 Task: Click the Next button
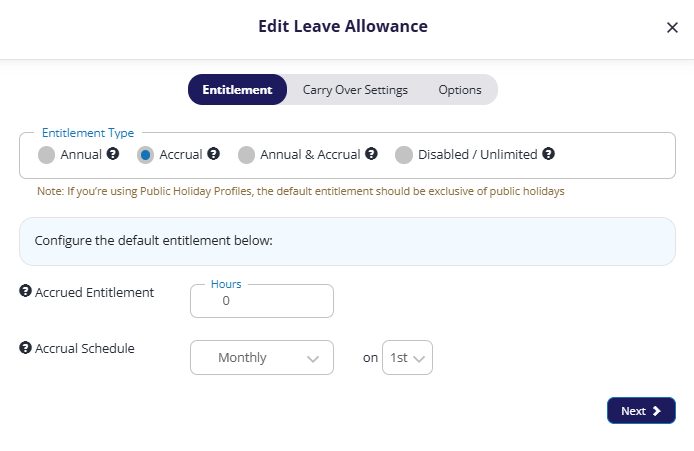coord(641,411)
